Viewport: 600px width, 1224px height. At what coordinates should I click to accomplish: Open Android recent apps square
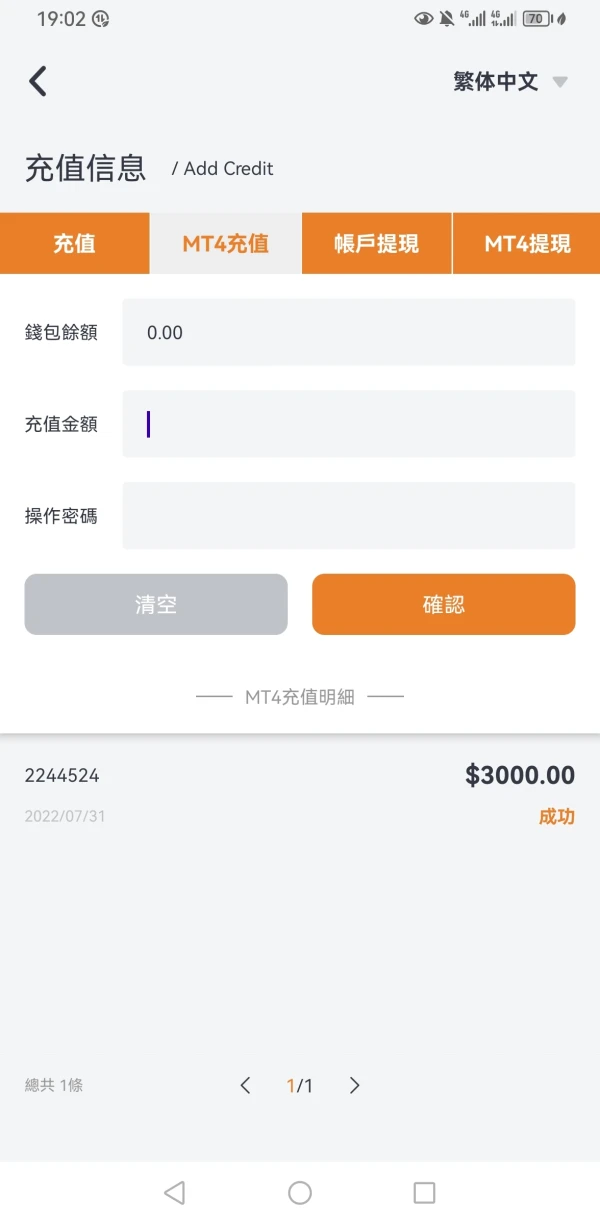click(424, 1192)
